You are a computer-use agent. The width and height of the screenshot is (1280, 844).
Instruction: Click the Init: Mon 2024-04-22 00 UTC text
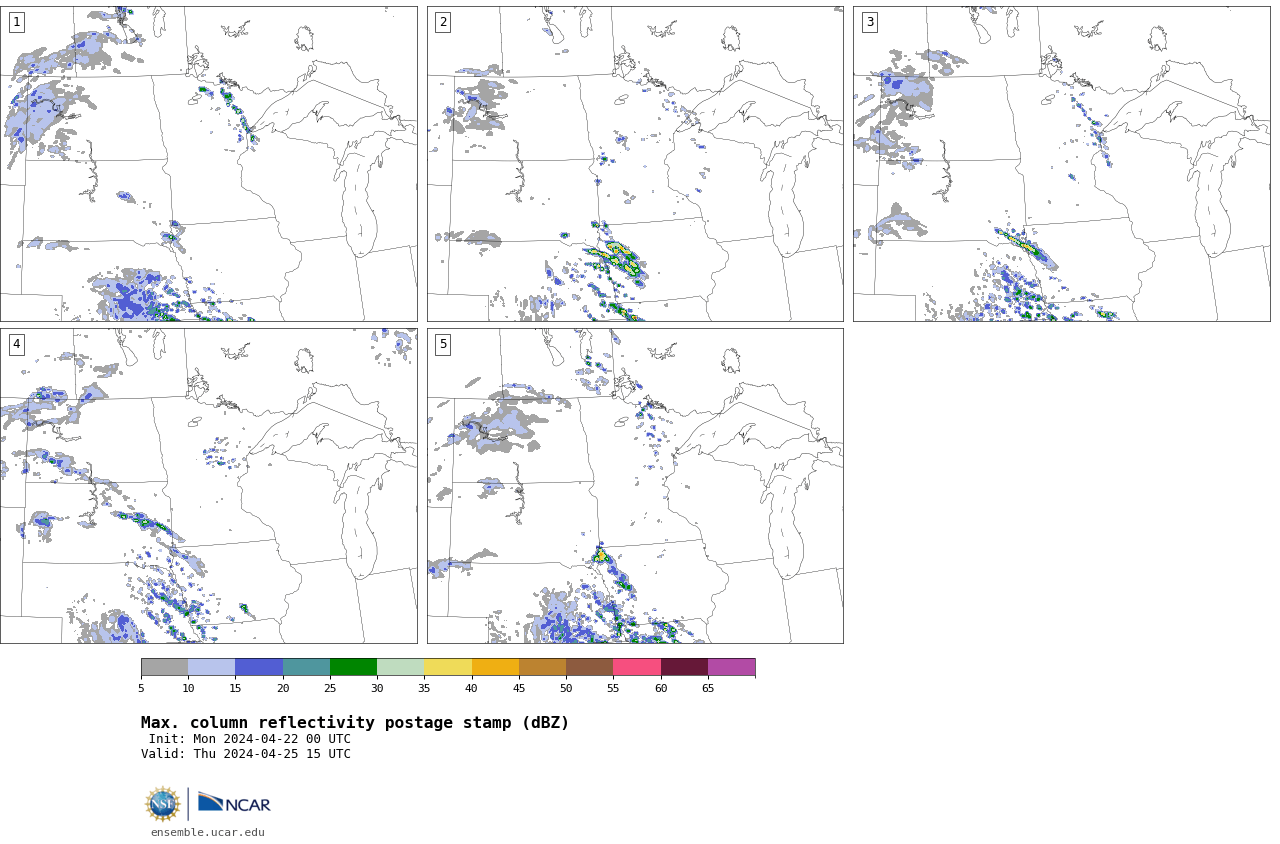[250, 739]
